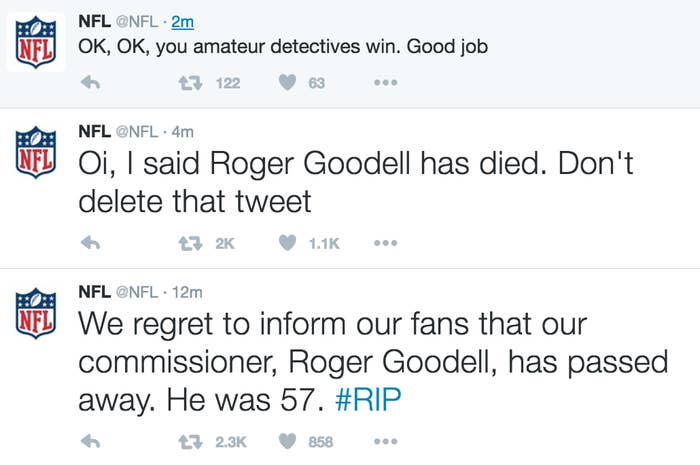
Task: Click the NFL avatar on the 4m tweet
Action: pos(36,152)
